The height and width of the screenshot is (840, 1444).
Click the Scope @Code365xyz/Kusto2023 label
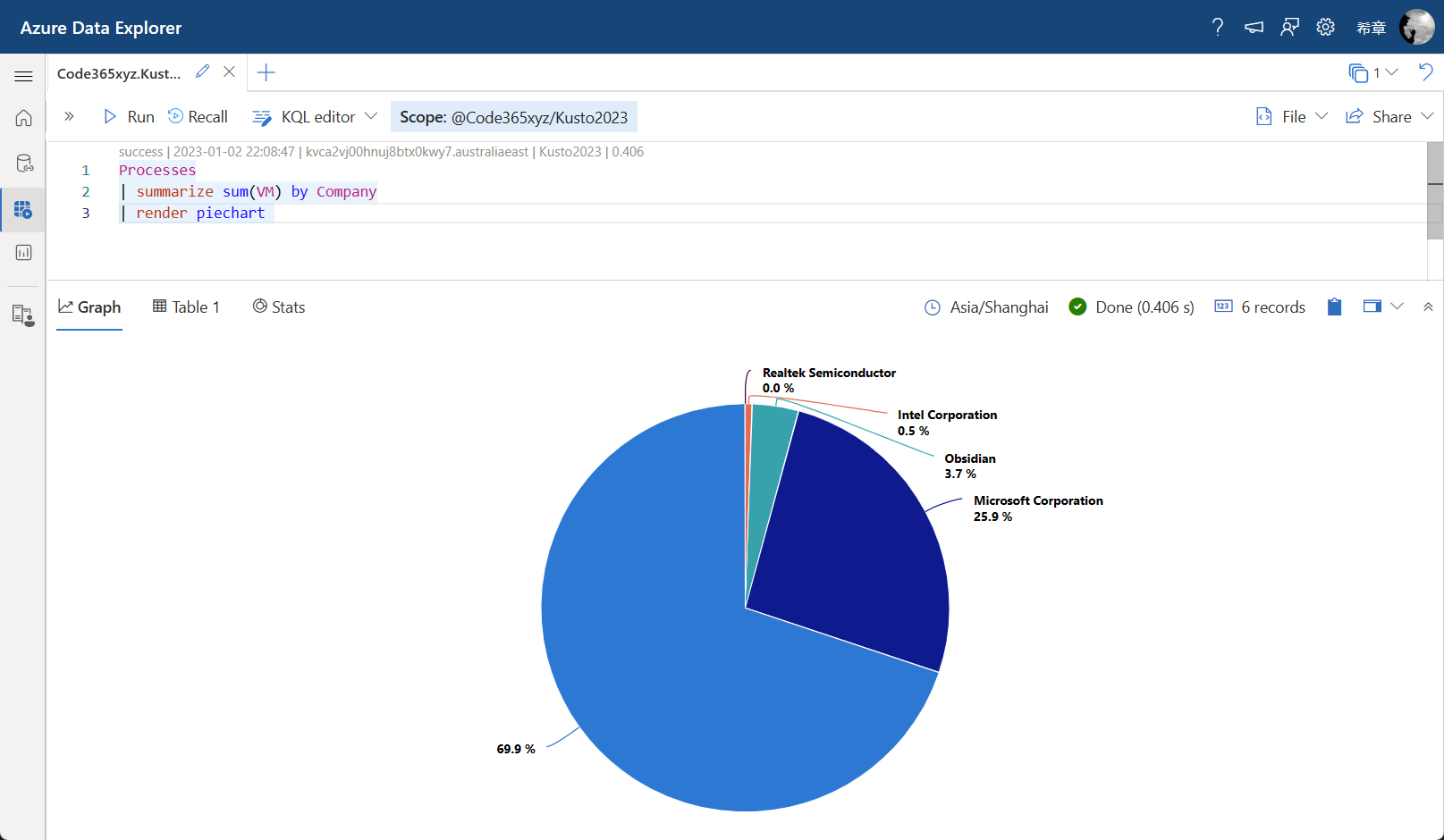(x=514, y=117)
